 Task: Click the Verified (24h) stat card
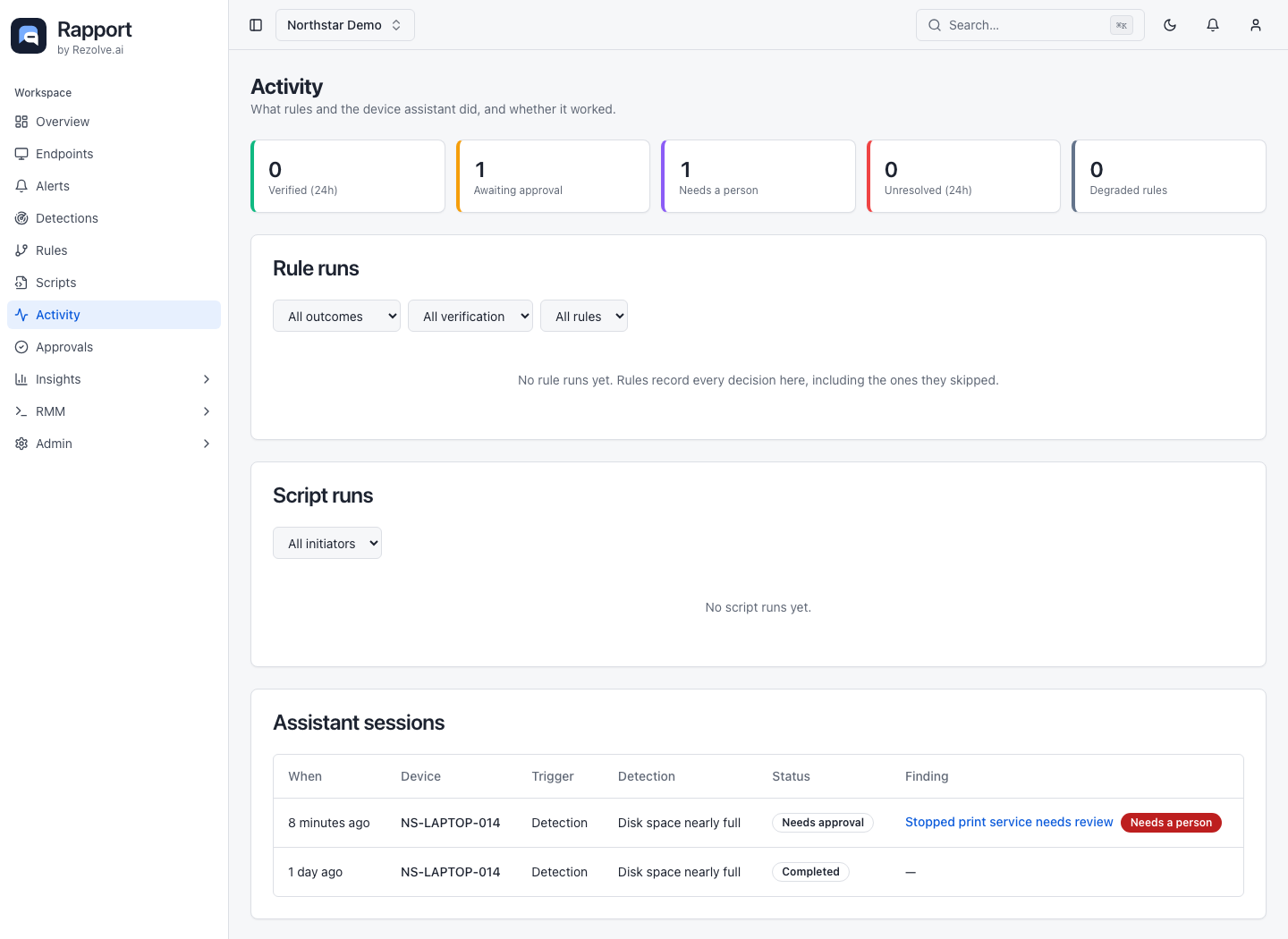(348, 176)
